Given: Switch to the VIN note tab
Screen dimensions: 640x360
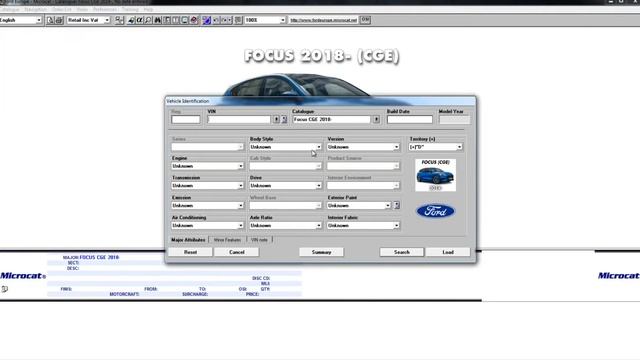Looking at the screenshot, I should pyautogui.click(x=259, y=240).
